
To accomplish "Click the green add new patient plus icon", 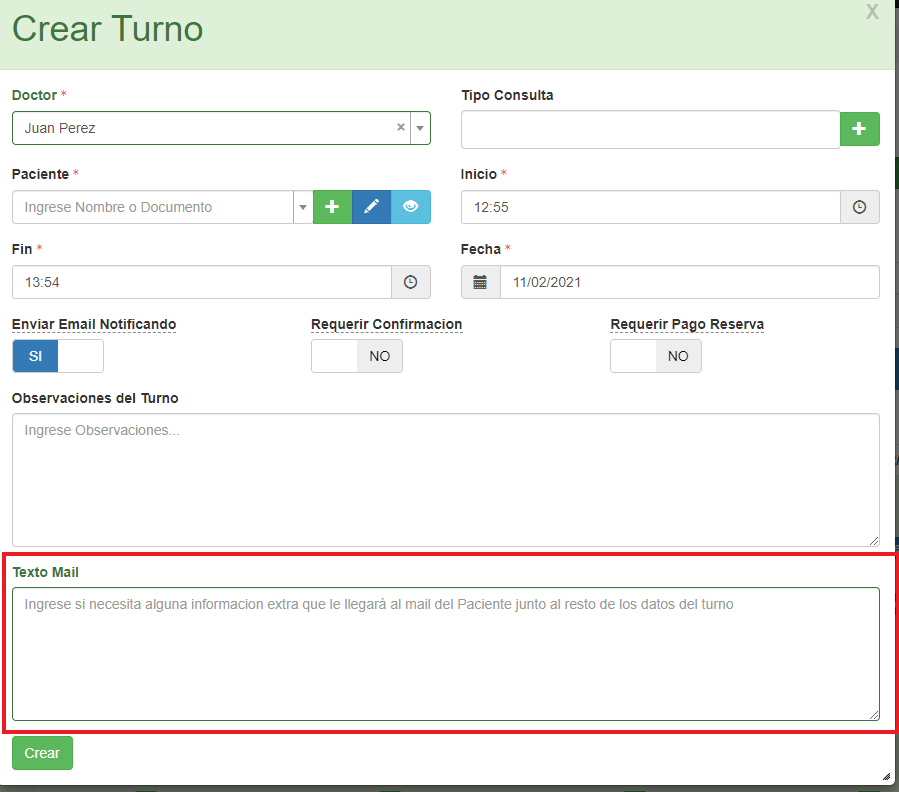I will pos(332,207).
